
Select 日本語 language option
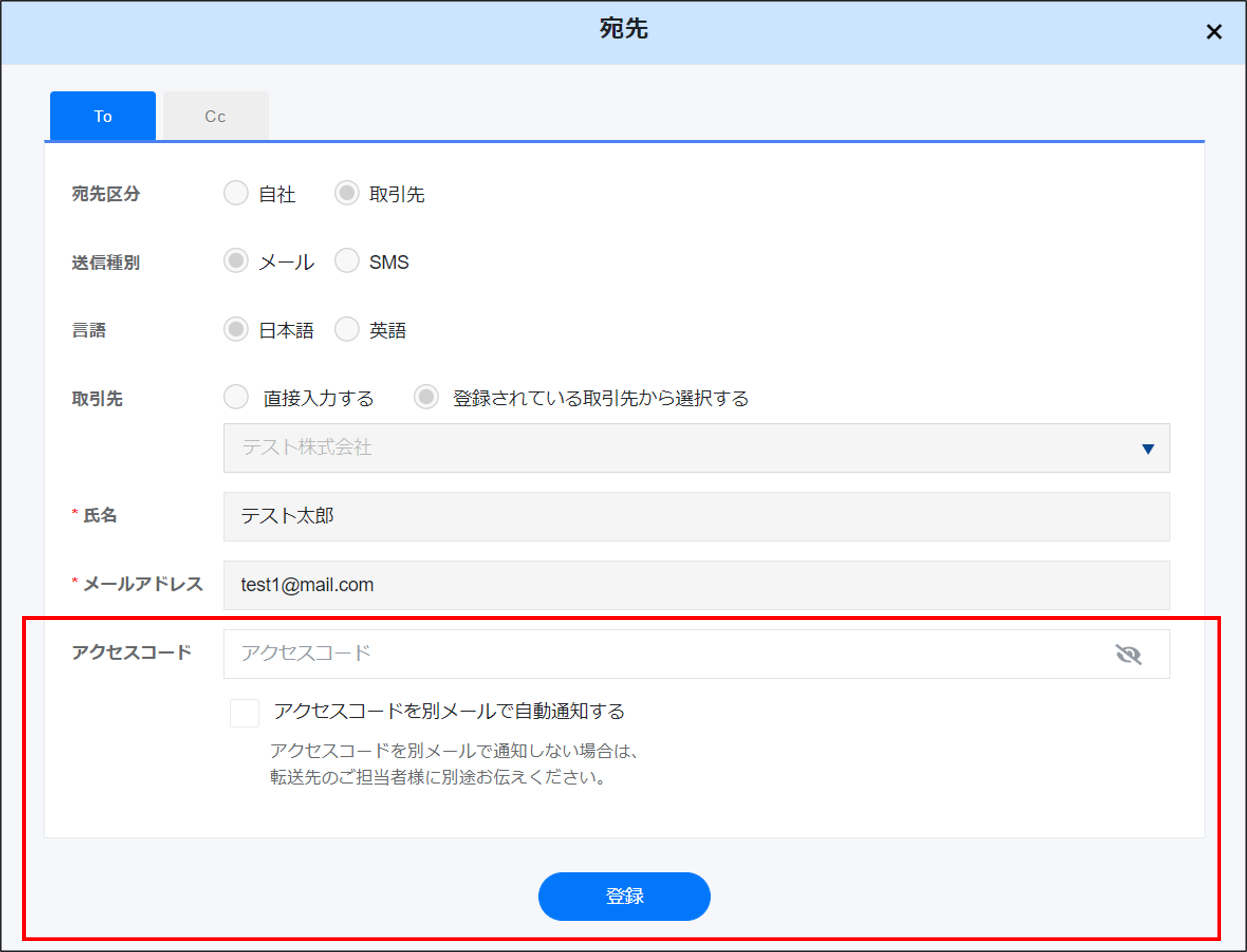(x=236, y=329)
